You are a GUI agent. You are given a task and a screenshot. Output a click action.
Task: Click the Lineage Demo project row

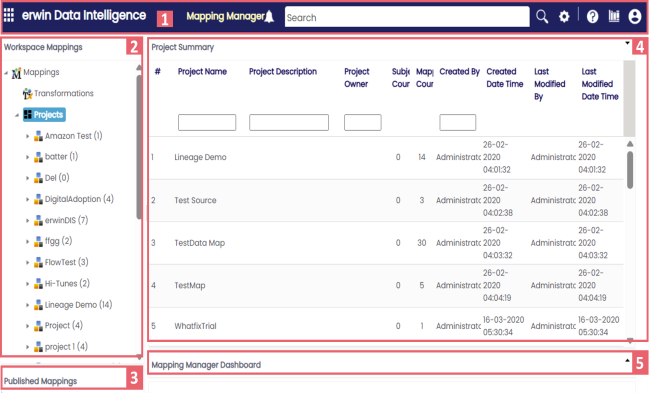pos(200,157)
